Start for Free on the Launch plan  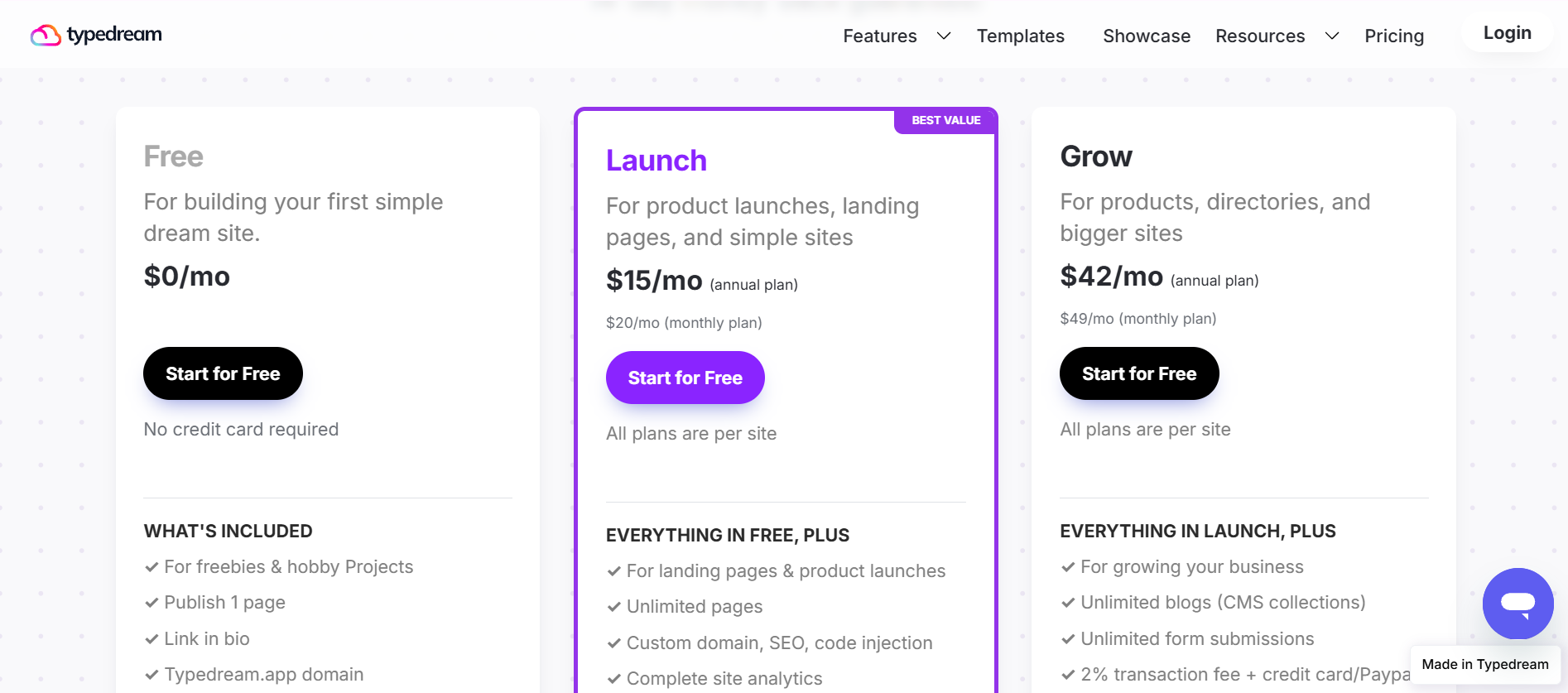point(685,378)
